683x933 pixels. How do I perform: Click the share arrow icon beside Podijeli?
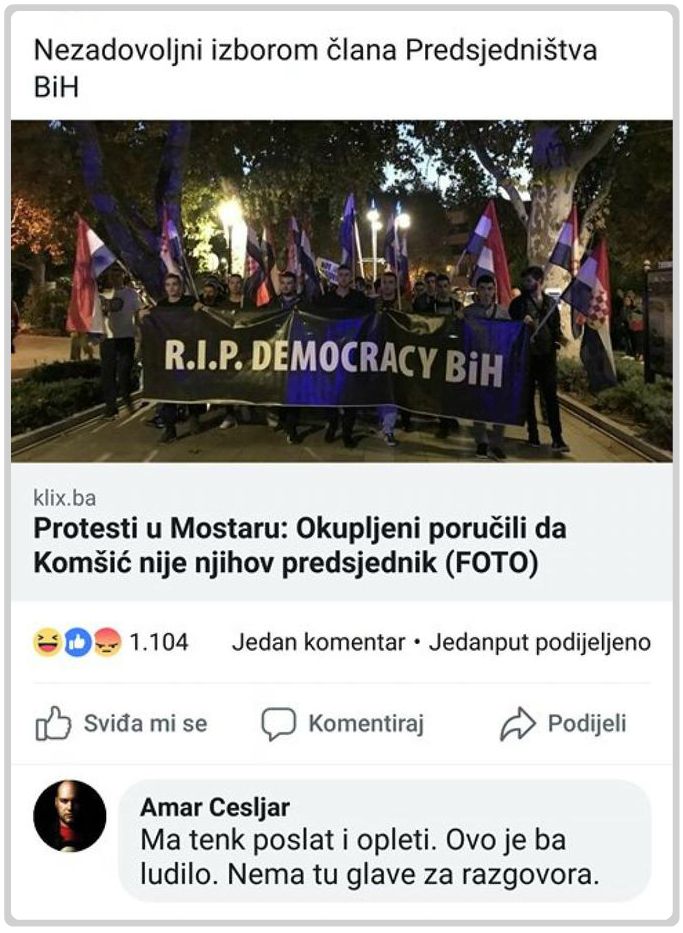518,724
